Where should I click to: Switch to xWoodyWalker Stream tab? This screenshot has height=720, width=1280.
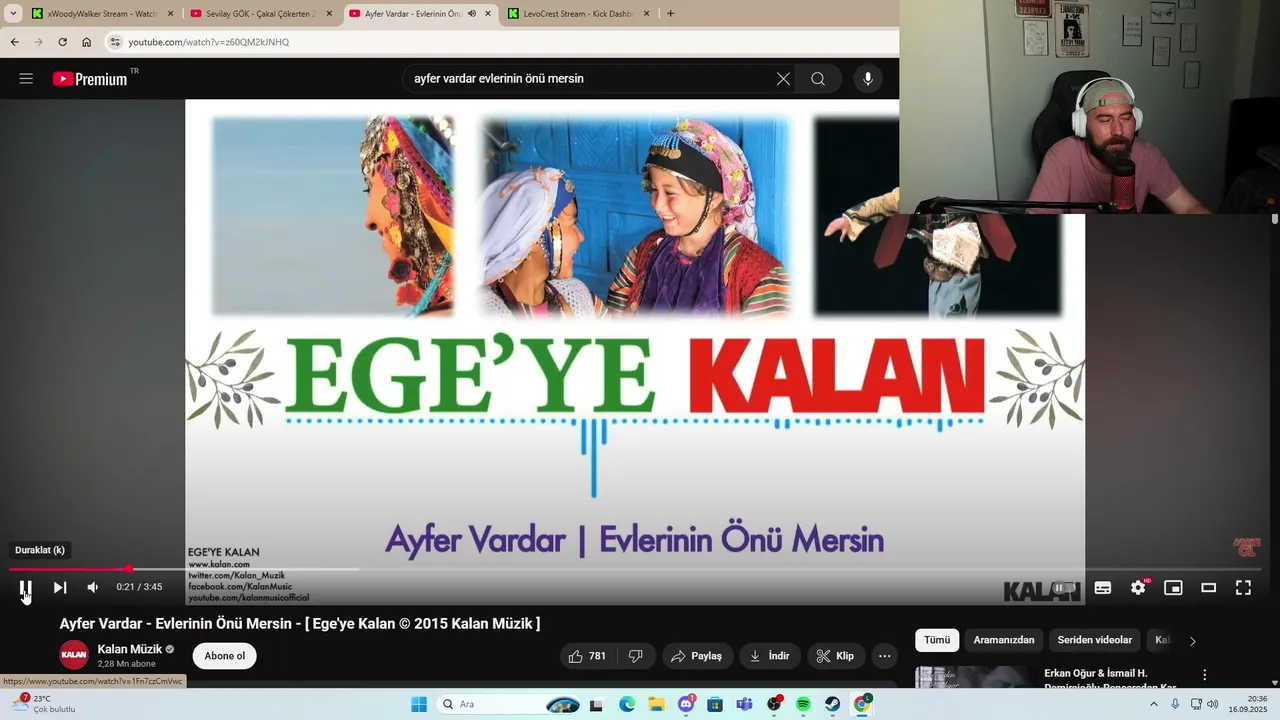click(x=102, y=14)
